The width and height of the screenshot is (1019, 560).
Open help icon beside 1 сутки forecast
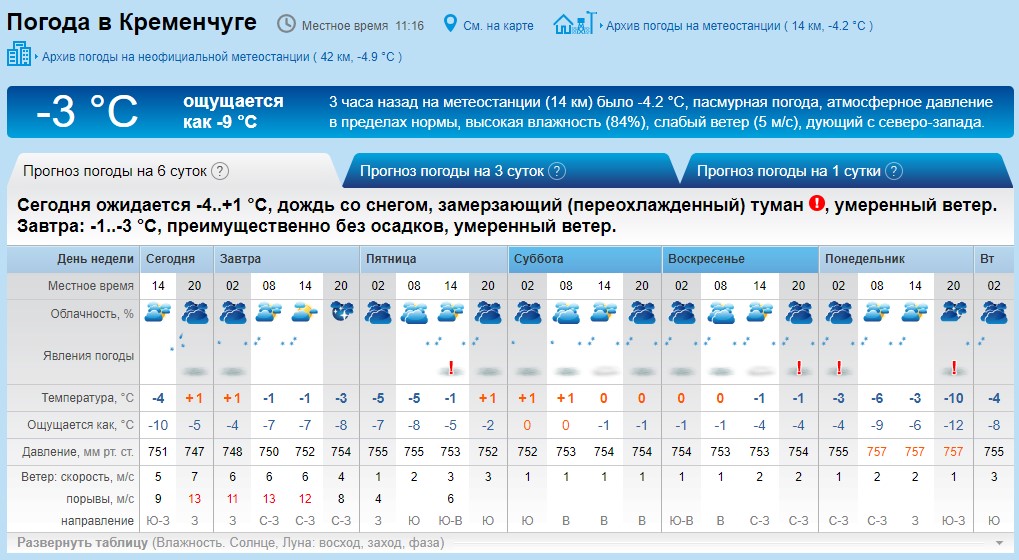coord(894,171)
